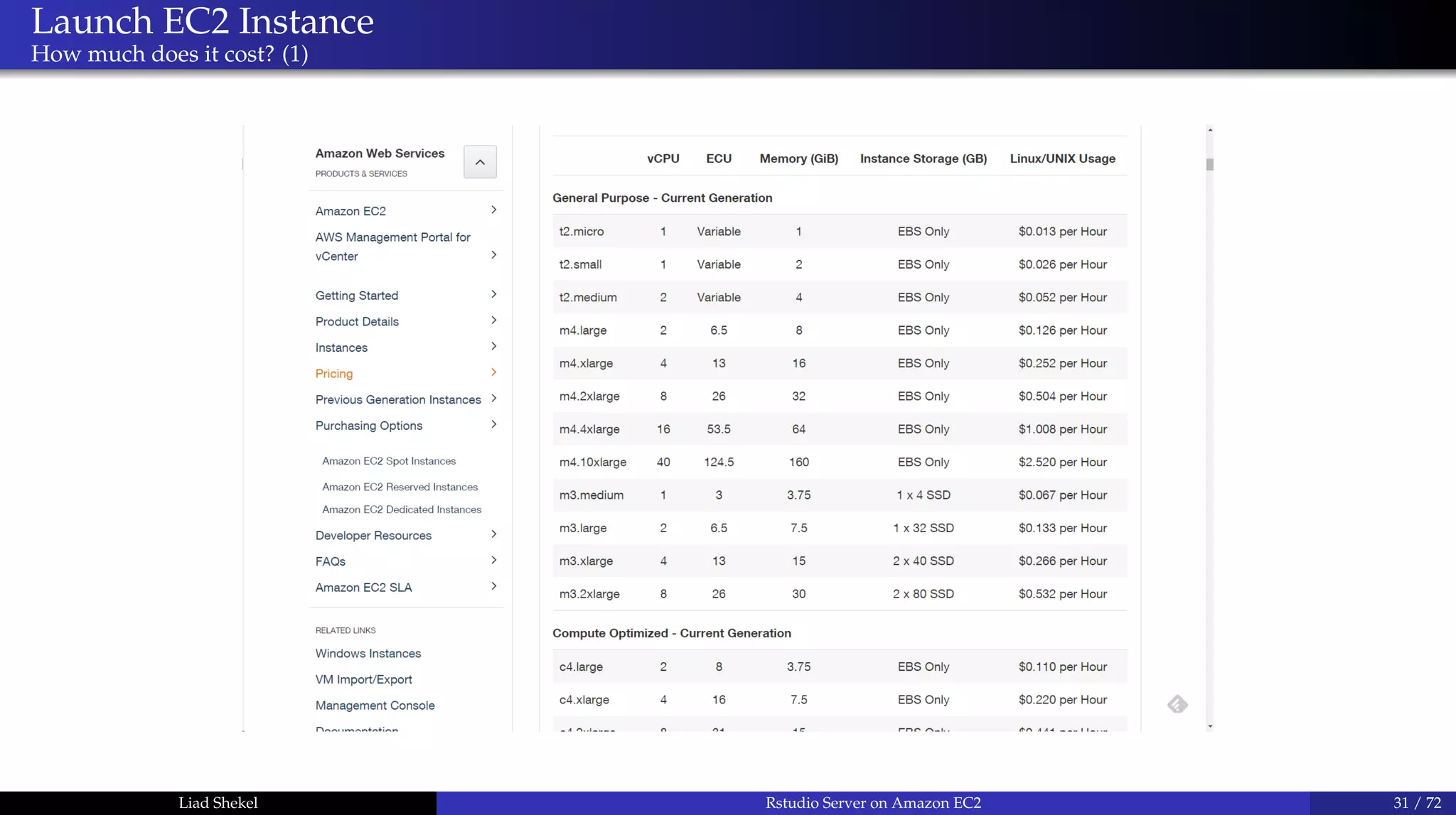Click the Instance Storage (GB) column header
Screen dimensions: 1456x815
click(924, 158)
